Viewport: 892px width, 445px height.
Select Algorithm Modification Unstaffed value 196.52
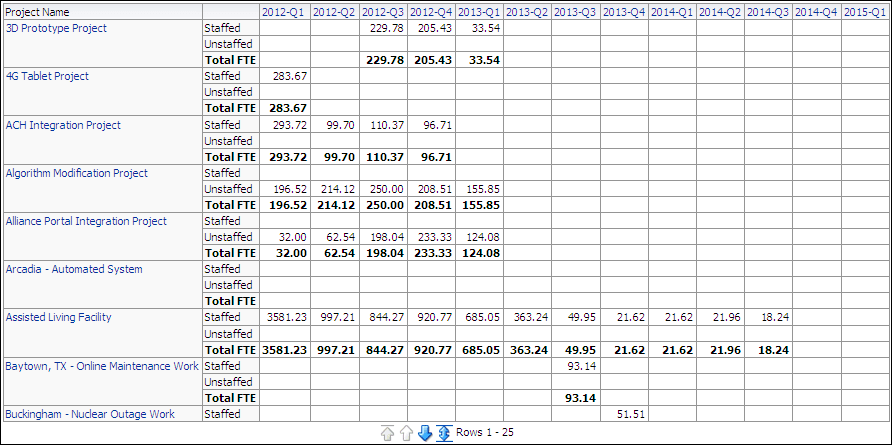(x=290, y=189)
